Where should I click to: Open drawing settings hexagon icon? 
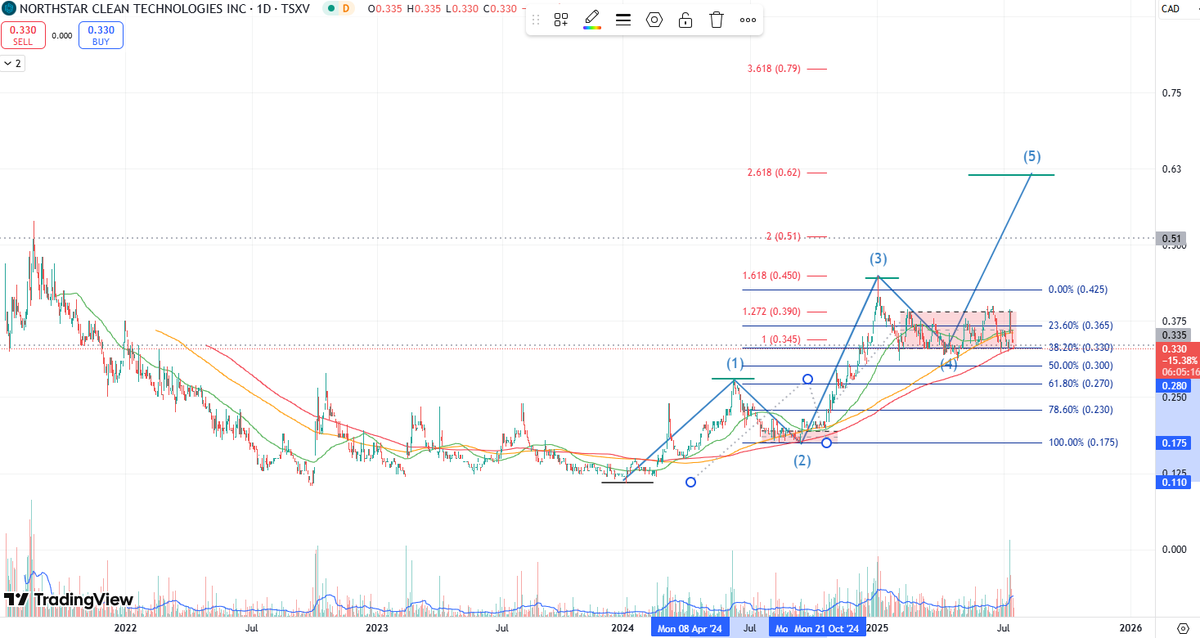coord(655,20)
